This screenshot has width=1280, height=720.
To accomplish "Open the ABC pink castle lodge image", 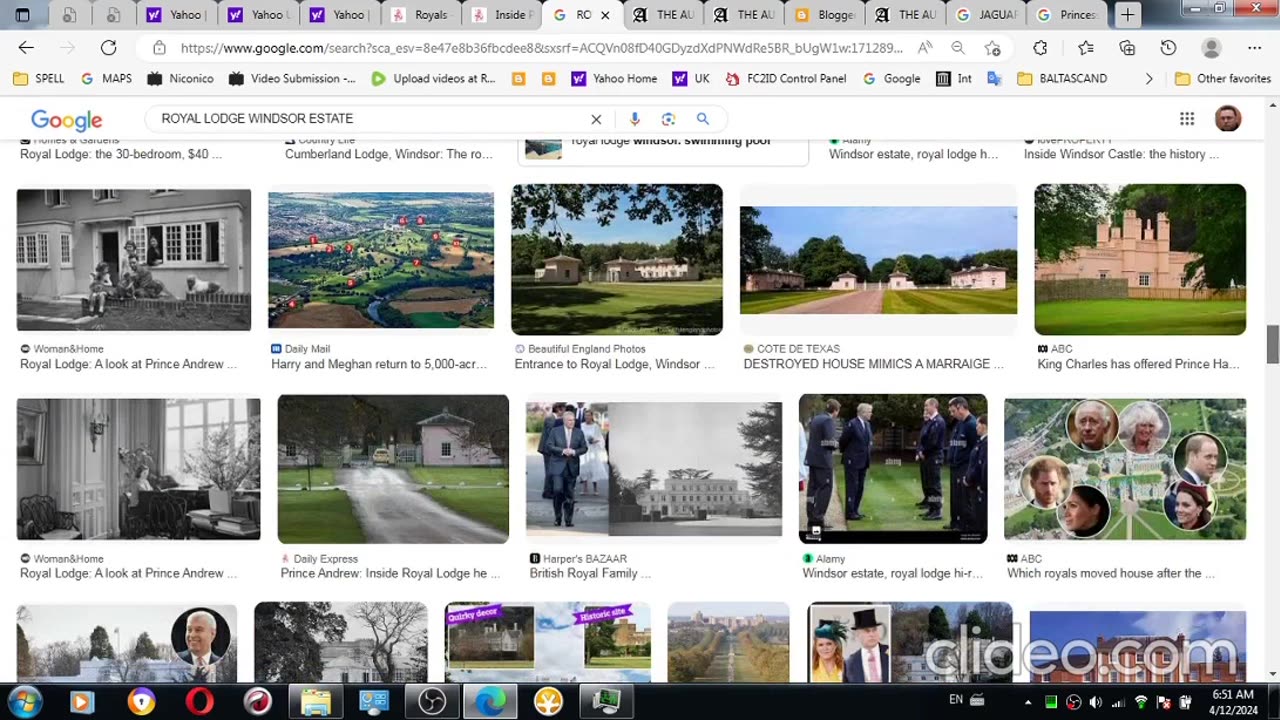I will 1140,259.
